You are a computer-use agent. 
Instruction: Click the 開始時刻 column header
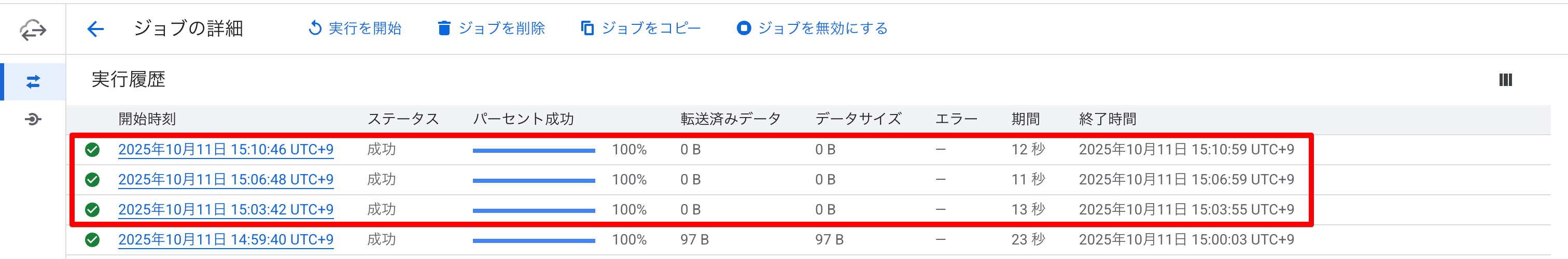pyautogui.click(x=147, y=119)
